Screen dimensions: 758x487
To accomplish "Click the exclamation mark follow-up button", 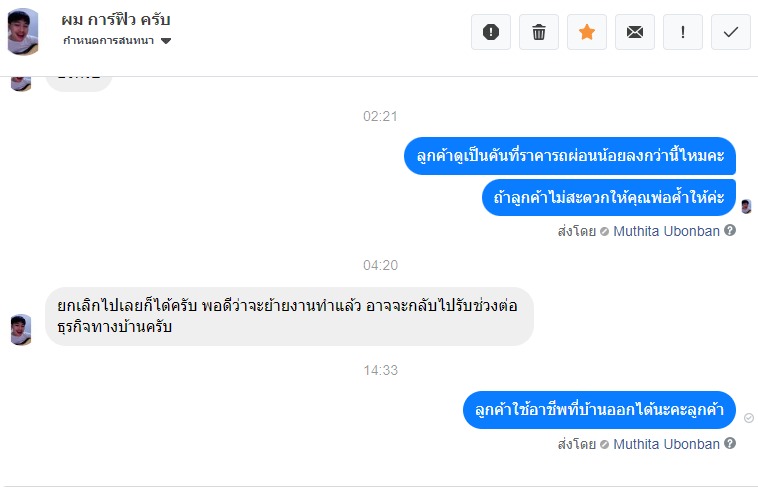I will tap(683, 32).
